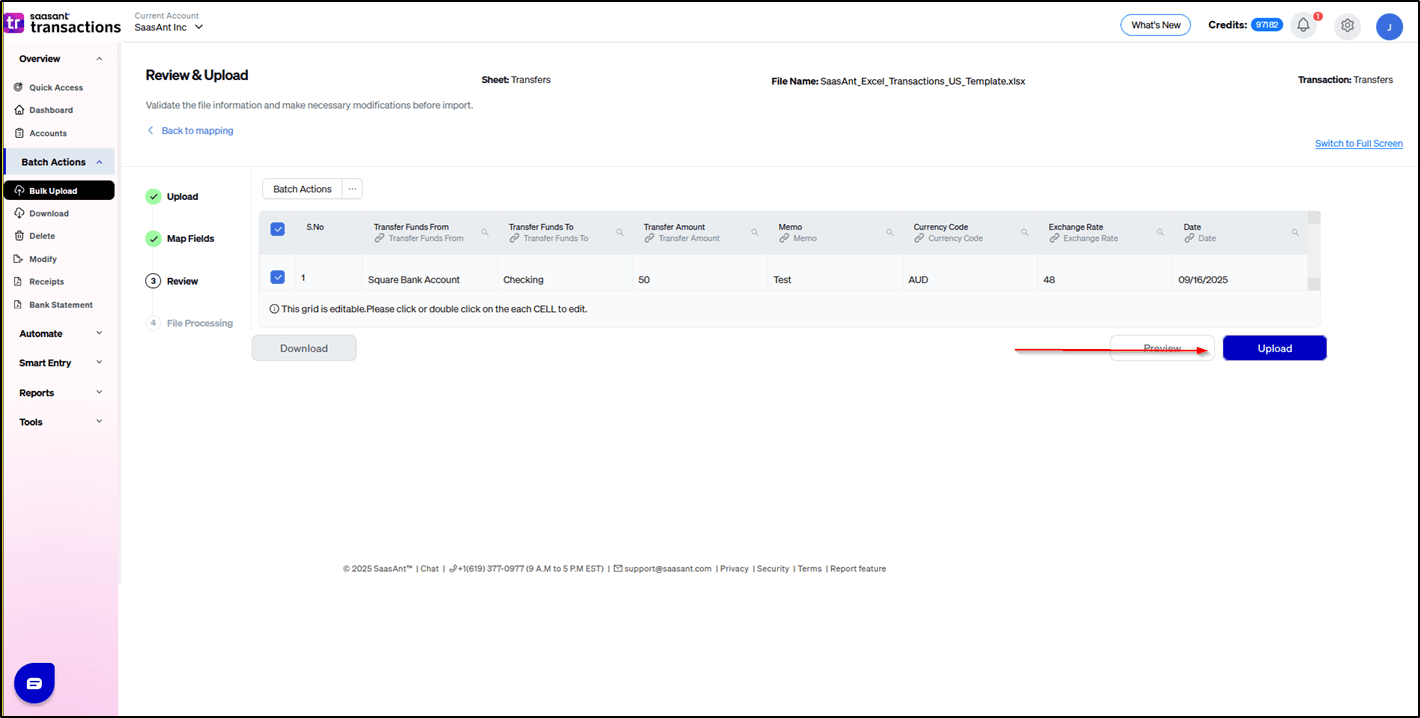Screen dimensions: 1420x718
Task: Open the chat bubble at bottom left
Action: pos(34,683)
